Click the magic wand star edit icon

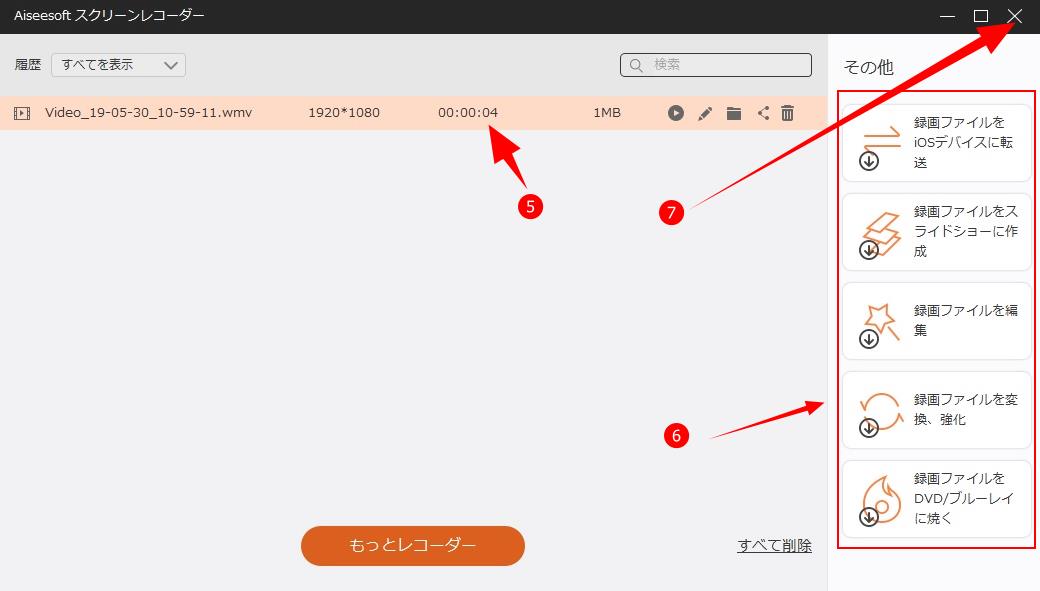coord(881,325)
